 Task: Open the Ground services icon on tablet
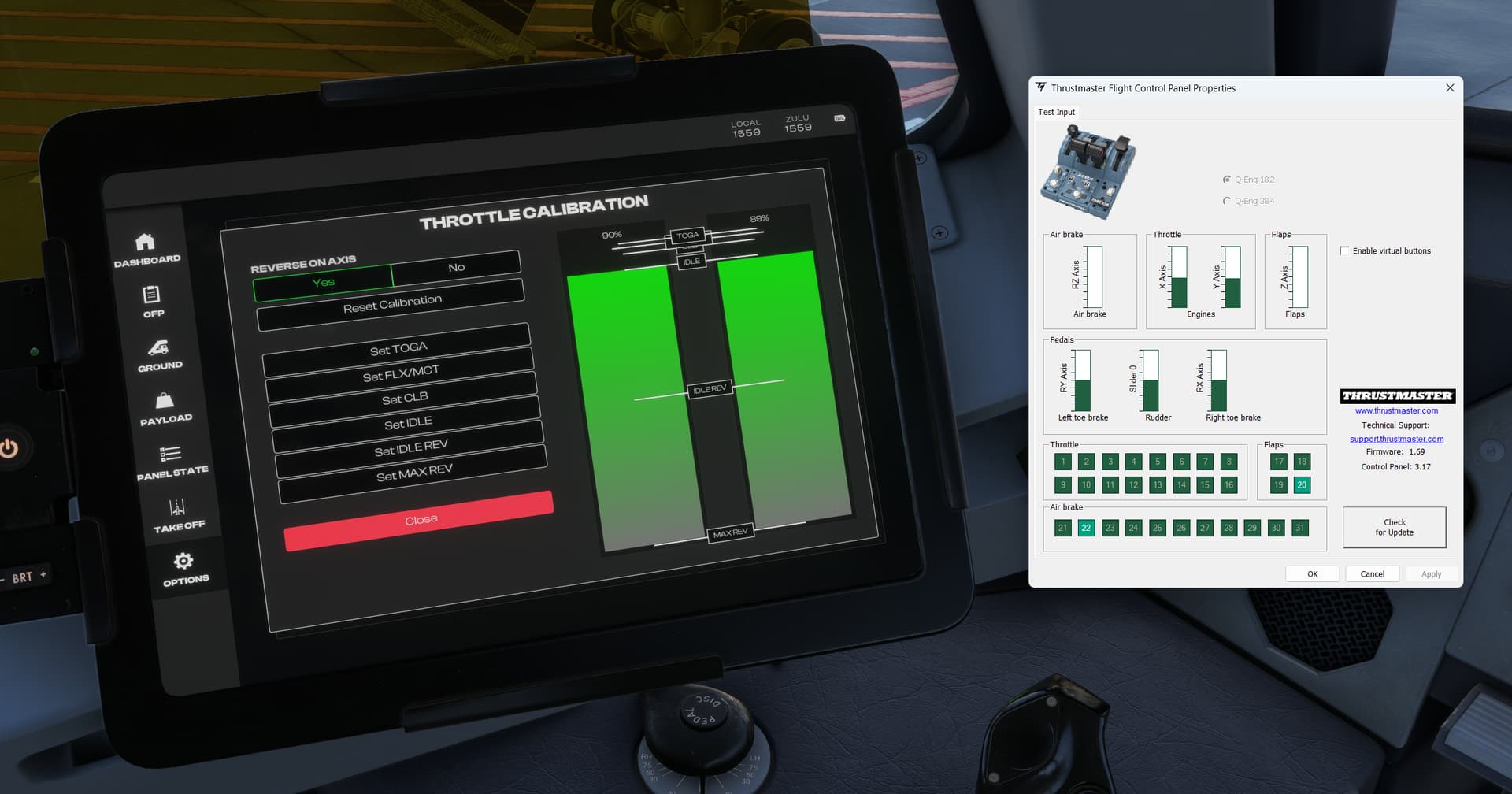coord(158,347)
